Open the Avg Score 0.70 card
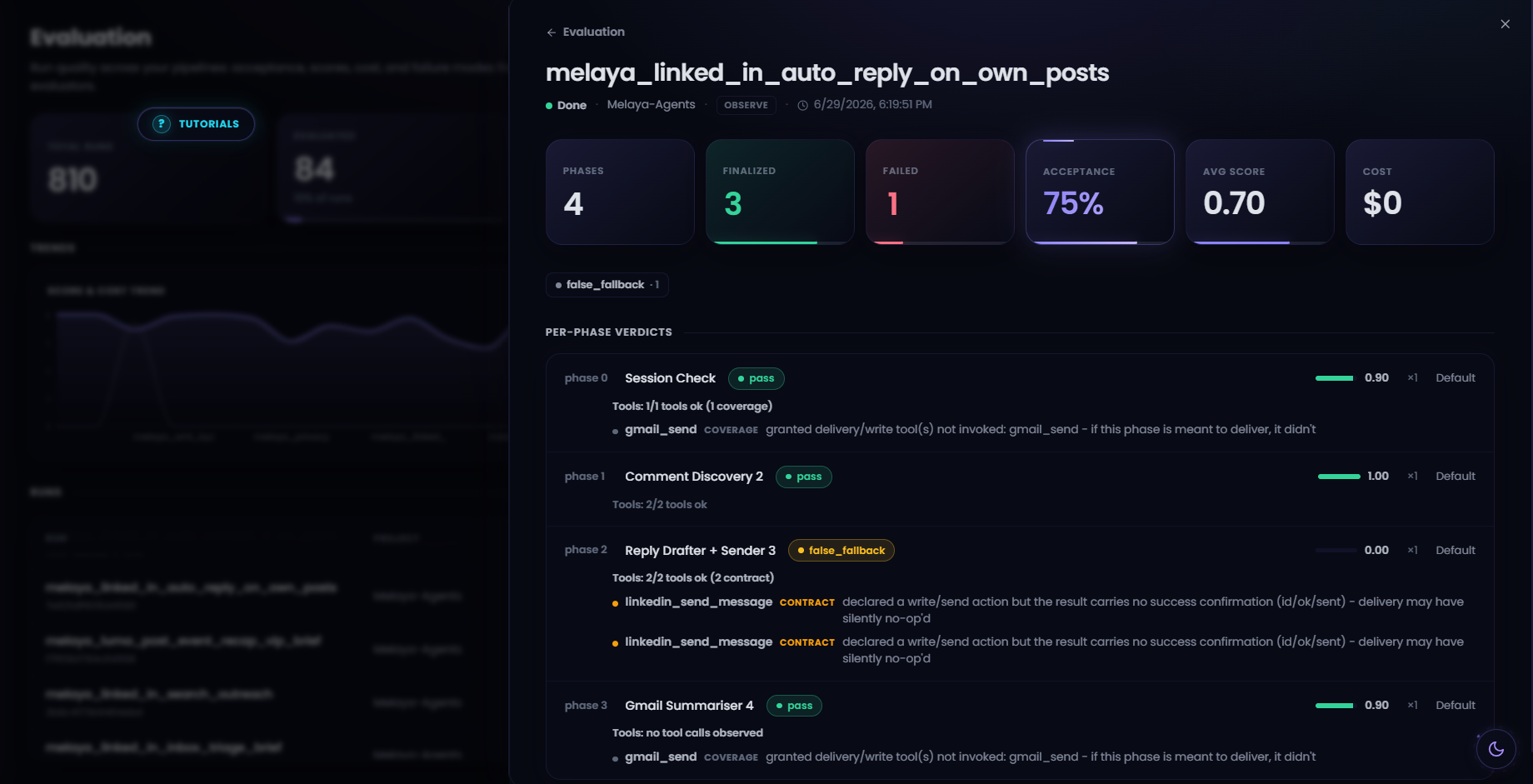 1260,192
